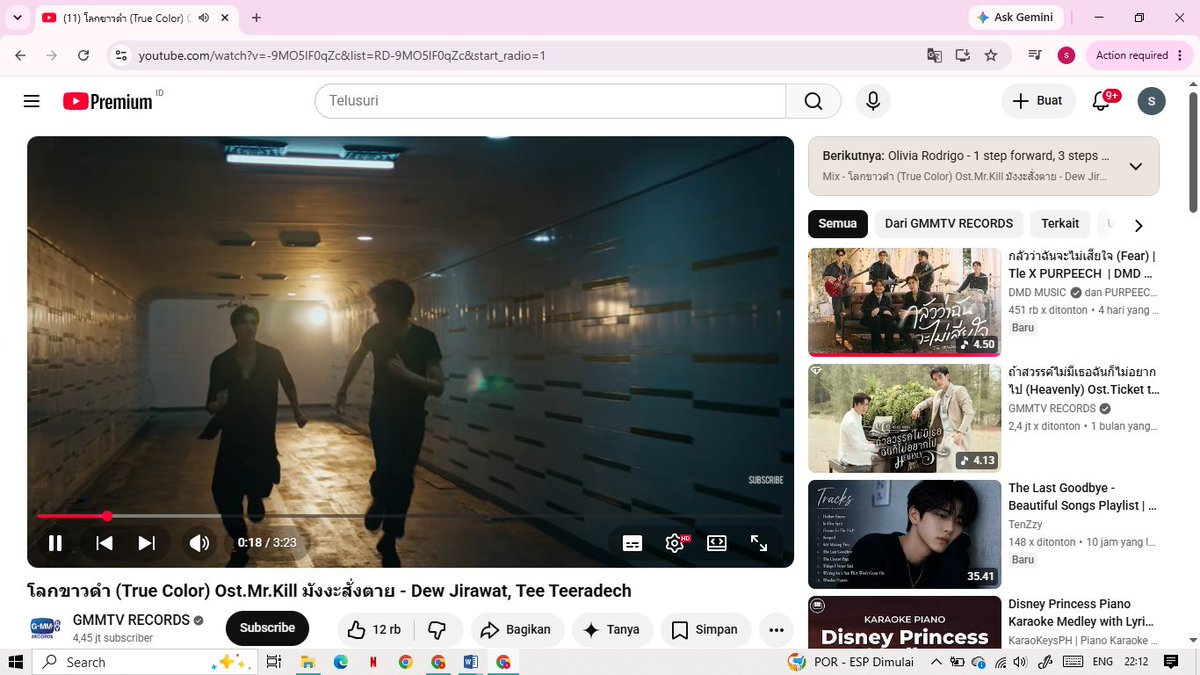Click the Subscribe button
Image resolution: width=1200 pixels, height=675 pixels.
(267, 628)
